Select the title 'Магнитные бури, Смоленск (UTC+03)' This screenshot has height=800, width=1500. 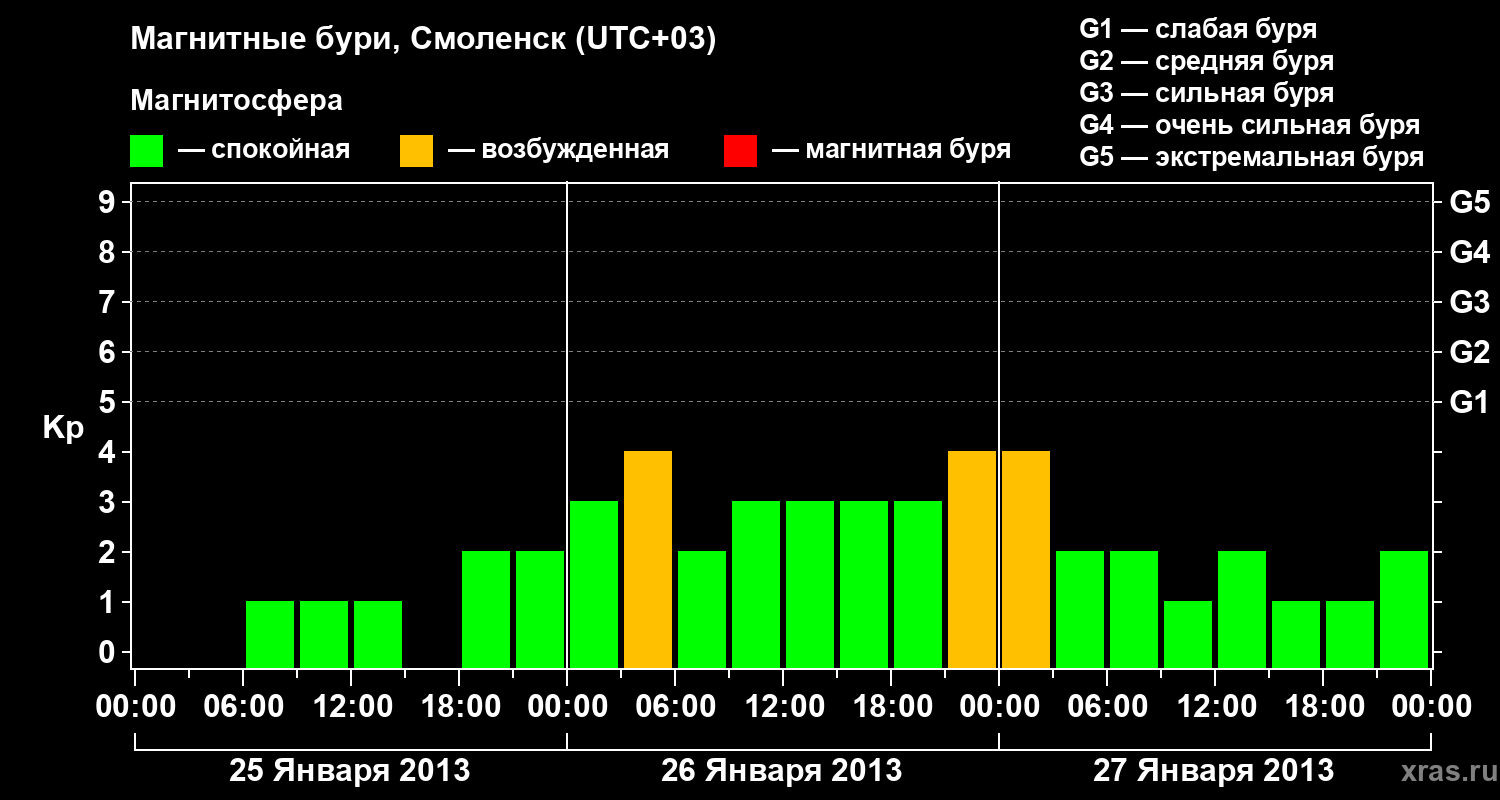[424, 41]
